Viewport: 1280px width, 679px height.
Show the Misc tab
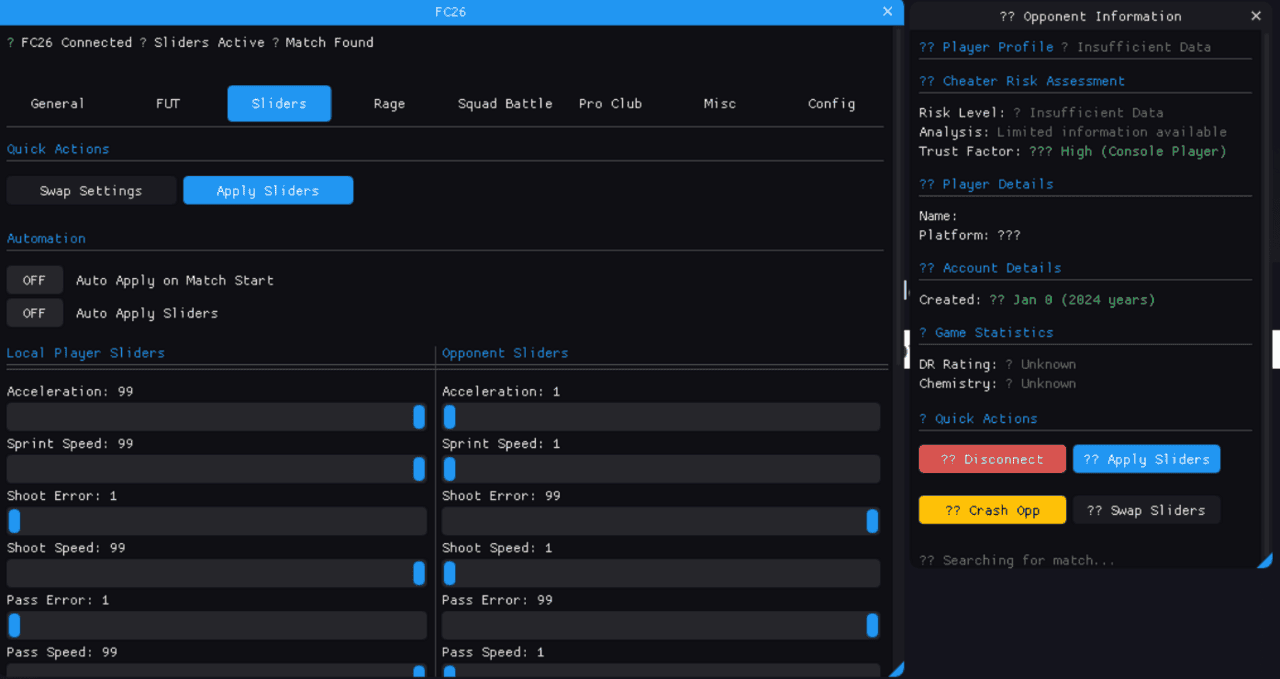(720, 104)
